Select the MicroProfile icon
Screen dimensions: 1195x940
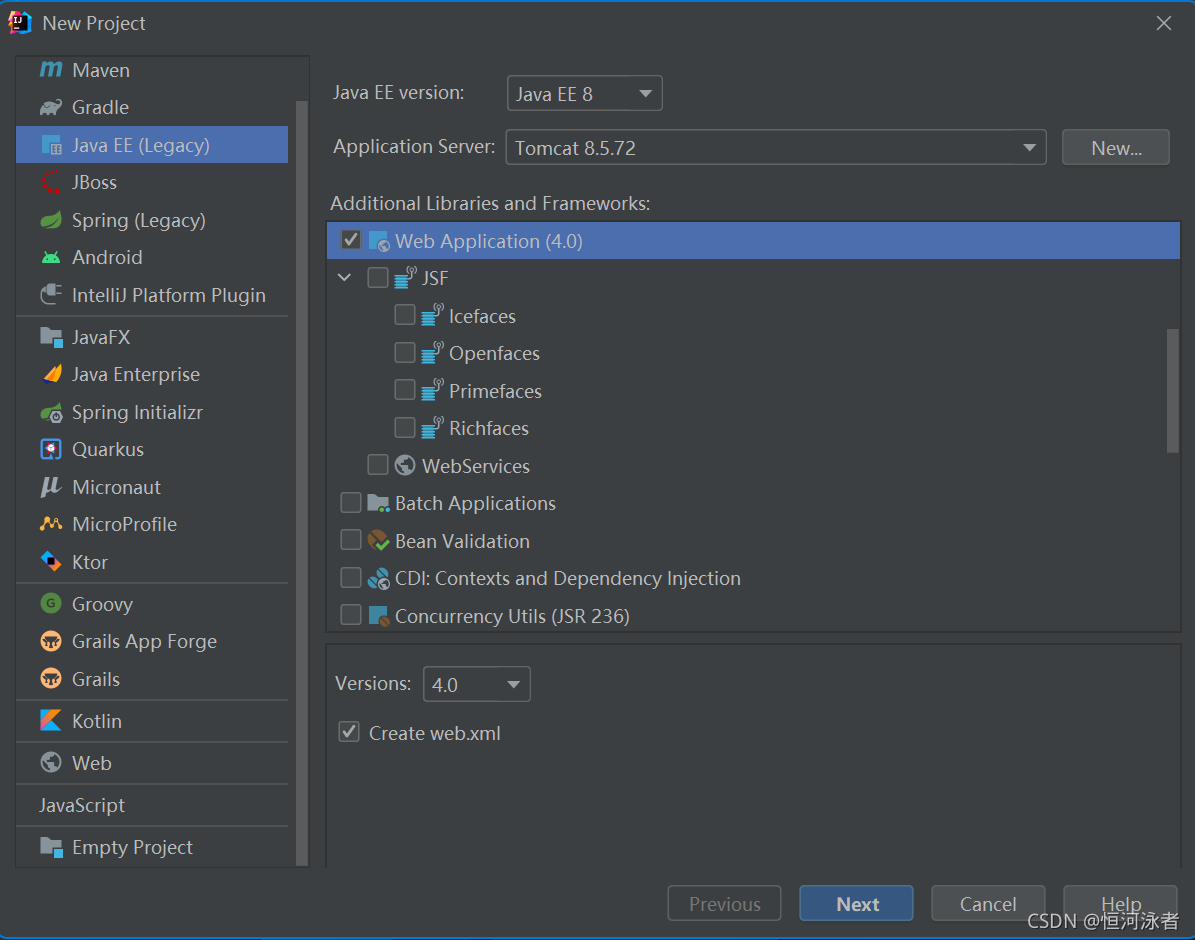tap(51, 524)
